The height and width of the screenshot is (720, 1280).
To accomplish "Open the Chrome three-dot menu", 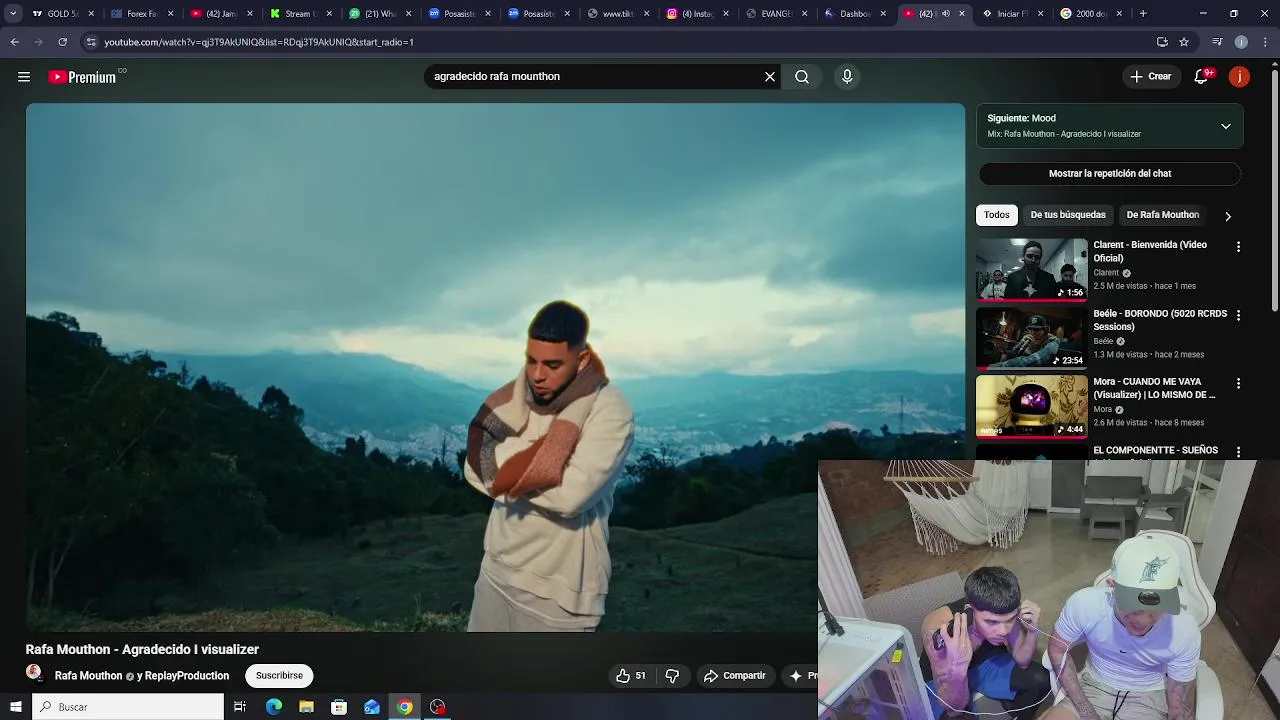I will coord(1265,42).
